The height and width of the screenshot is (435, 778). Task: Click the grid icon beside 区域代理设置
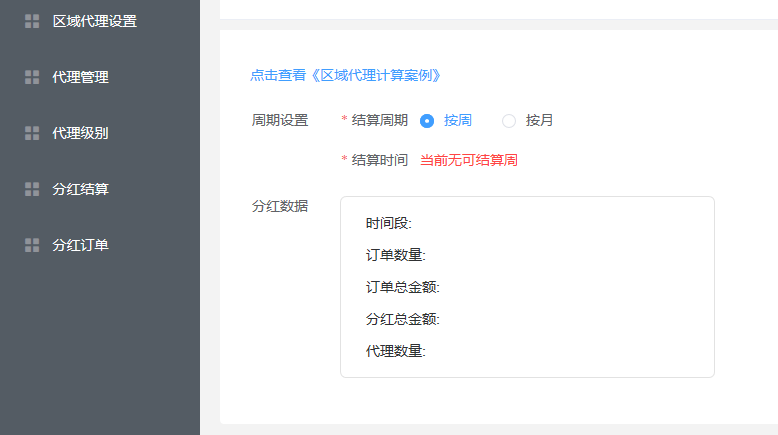32,21
